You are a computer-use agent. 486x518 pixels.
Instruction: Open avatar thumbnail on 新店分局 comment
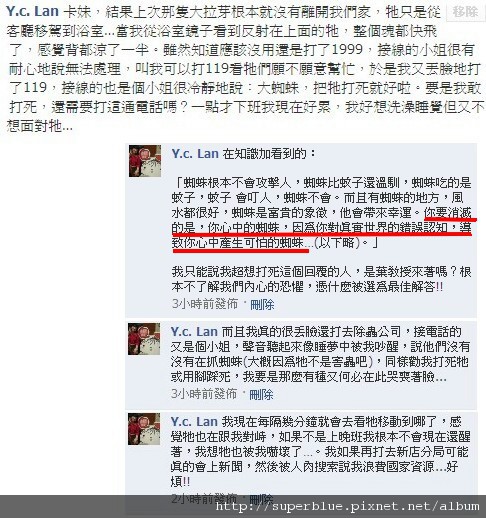coord(144,429)
